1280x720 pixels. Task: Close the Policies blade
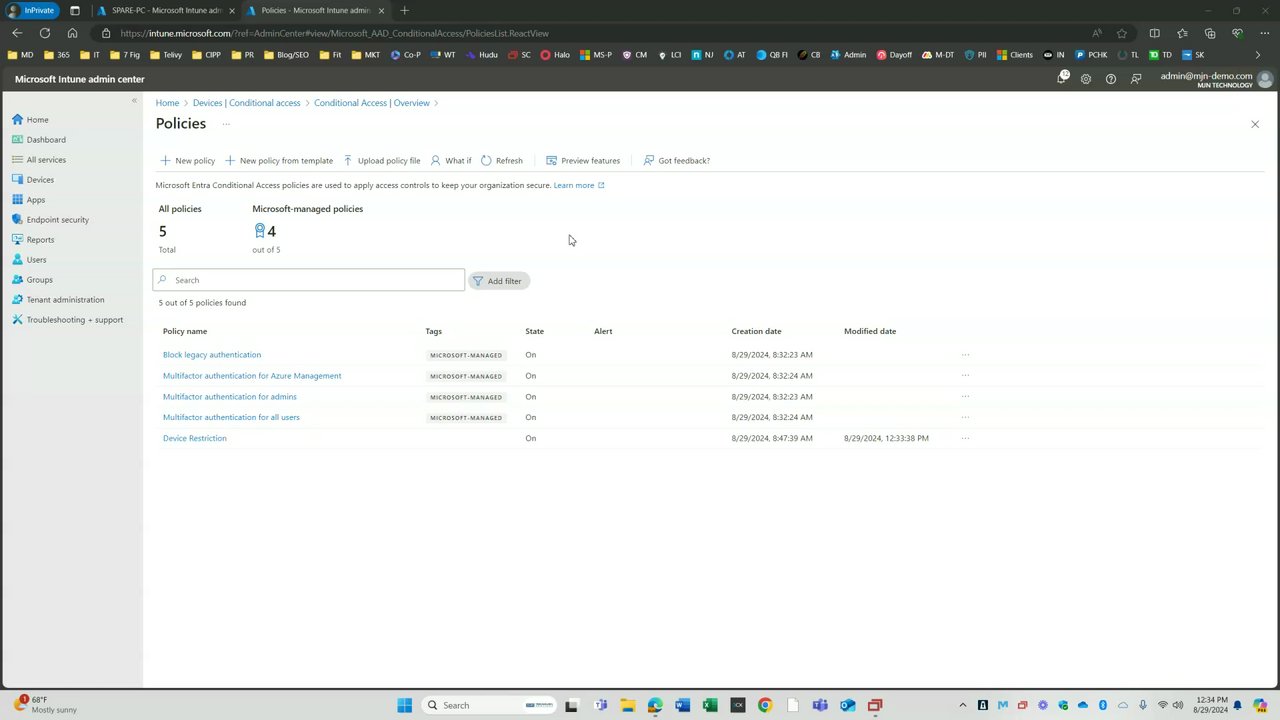(1255, 124)
